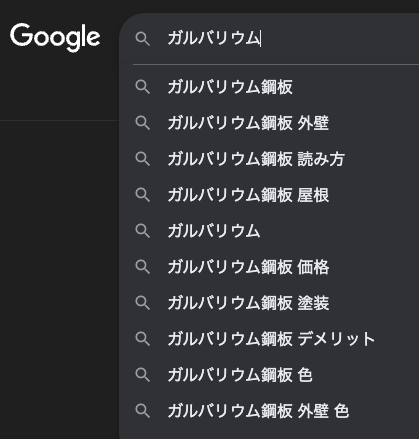The height and width of the screenshot is (439, 419).
Task: Select suggestion ガルバリウム鋼板 価格
Action: coord(269,267)
